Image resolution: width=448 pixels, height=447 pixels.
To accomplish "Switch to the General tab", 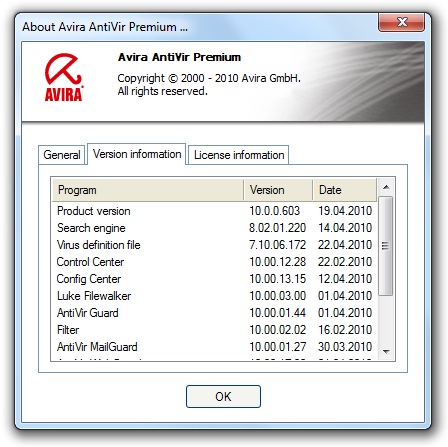I will click(62, 155).
